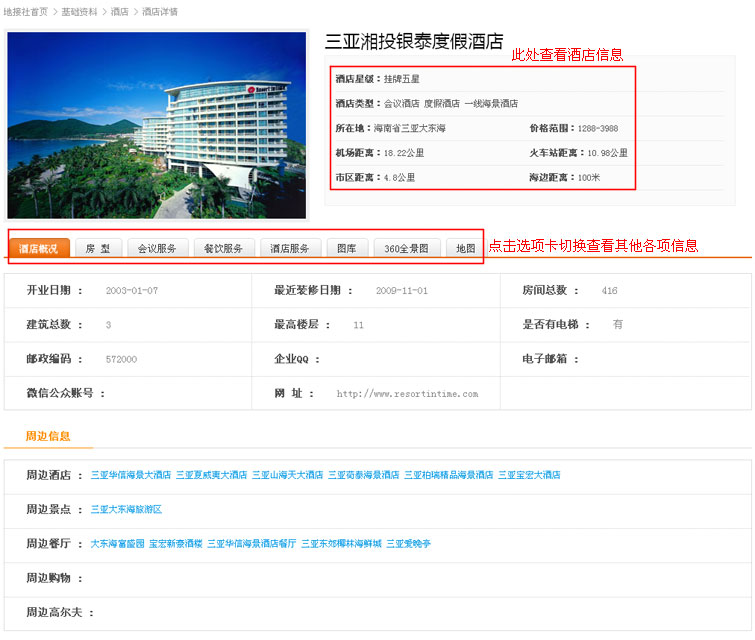The height and width of the screenshot is (640, 755).
Task: Select the 餐饮服务 tab
Action: (x=223, y=248)
